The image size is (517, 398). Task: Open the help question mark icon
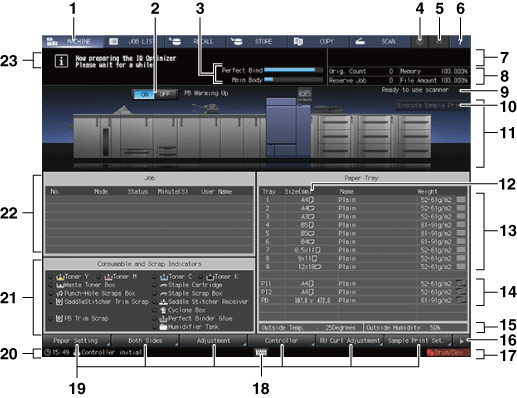click(460, 42)
